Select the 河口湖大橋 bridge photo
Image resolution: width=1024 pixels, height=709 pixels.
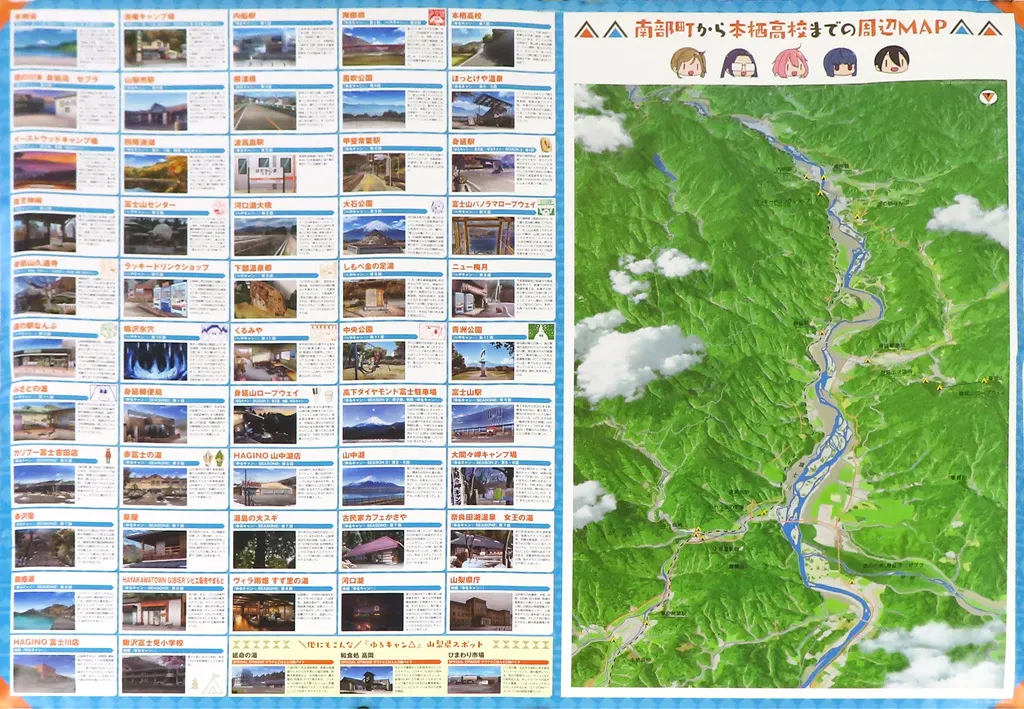[x=264, y=236]
